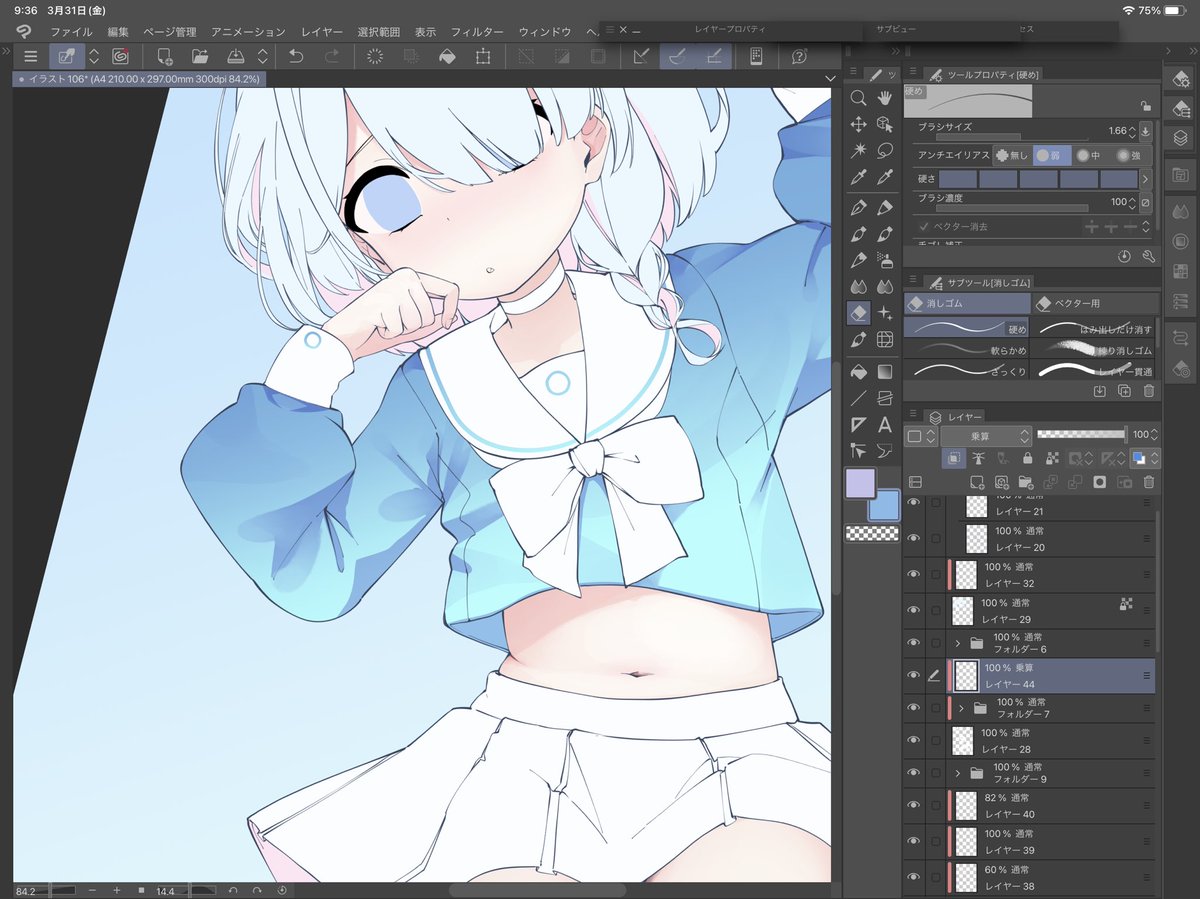Switch to the ベクター用 eraser group tab

tap(1096, 303)
